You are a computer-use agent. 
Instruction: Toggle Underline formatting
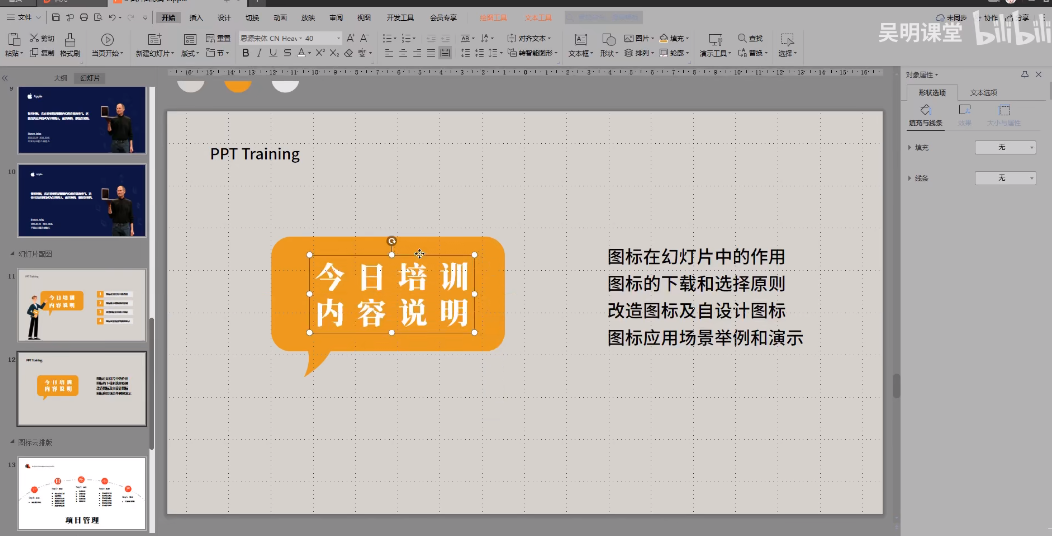(x=273, y=52)
